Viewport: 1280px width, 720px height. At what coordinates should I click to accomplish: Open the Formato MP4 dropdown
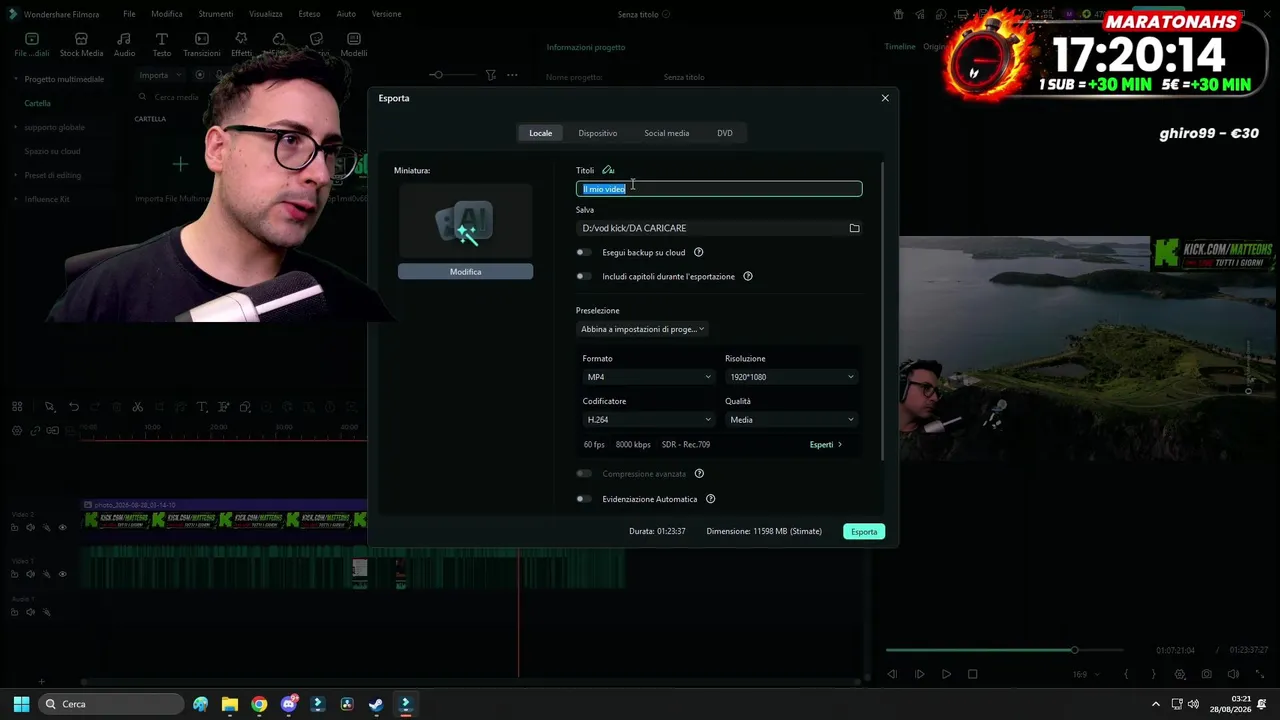tap(648, 377)
